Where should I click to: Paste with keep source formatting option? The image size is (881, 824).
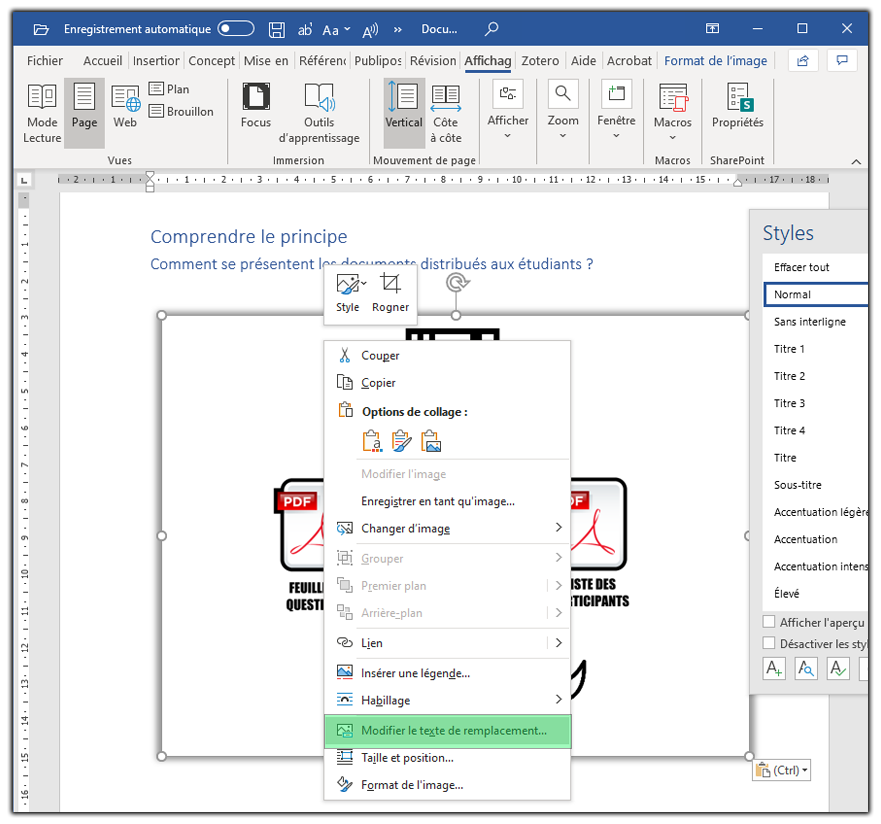[372, 441]
